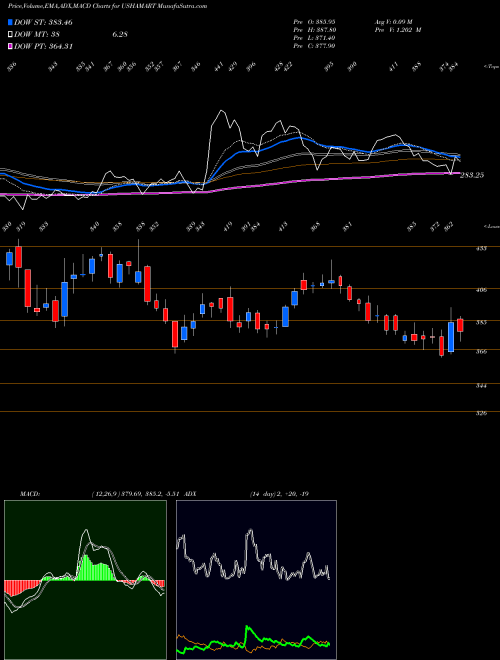Click the tall blue candle before the last candle
This screenshot has width=500, height=660.
tap(451, 337)
